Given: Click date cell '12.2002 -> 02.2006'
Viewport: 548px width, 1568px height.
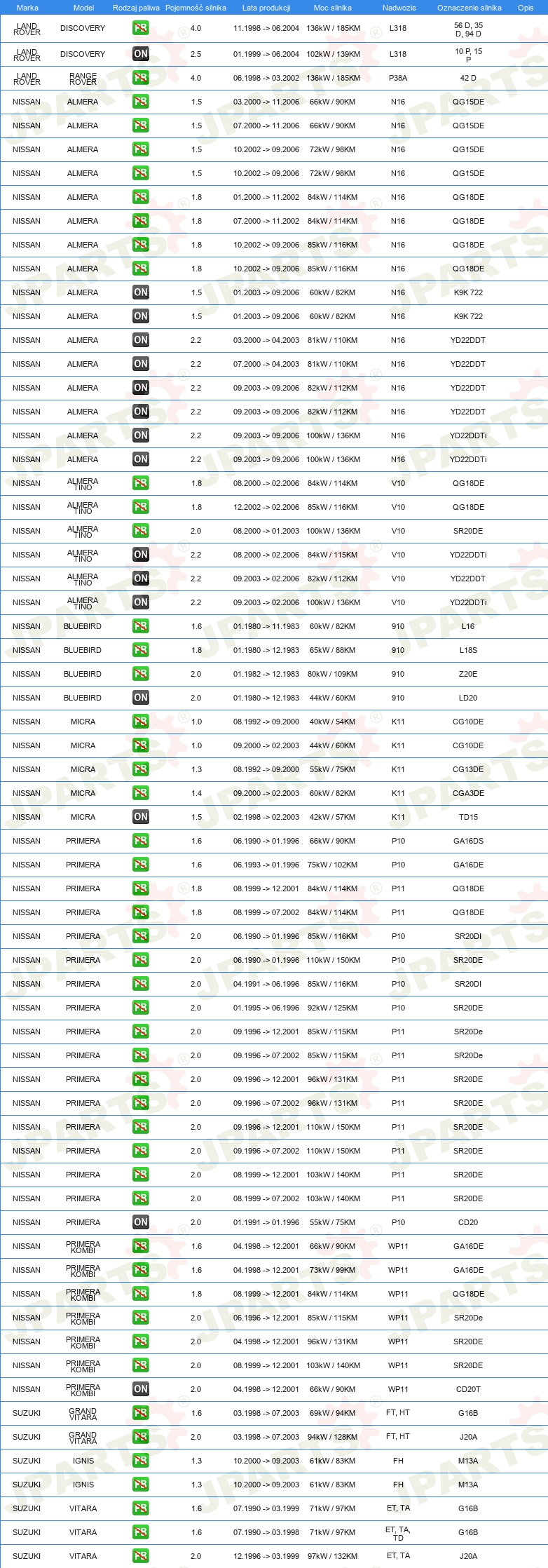Looking at the screenshot, I should click(x=266, y=507).
